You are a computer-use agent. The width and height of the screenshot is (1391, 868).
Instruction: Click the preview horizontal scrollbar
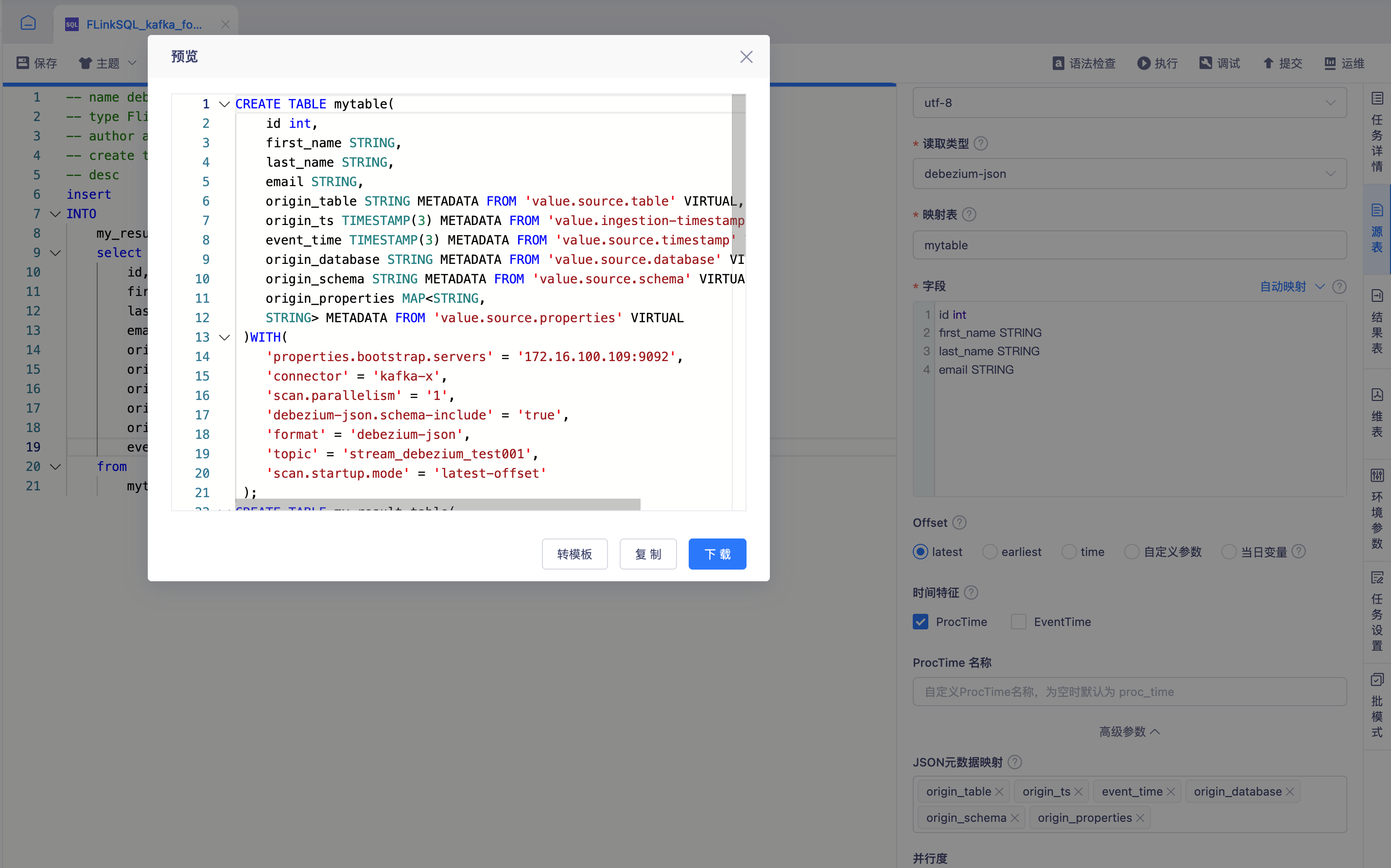[x=437, y=504]
